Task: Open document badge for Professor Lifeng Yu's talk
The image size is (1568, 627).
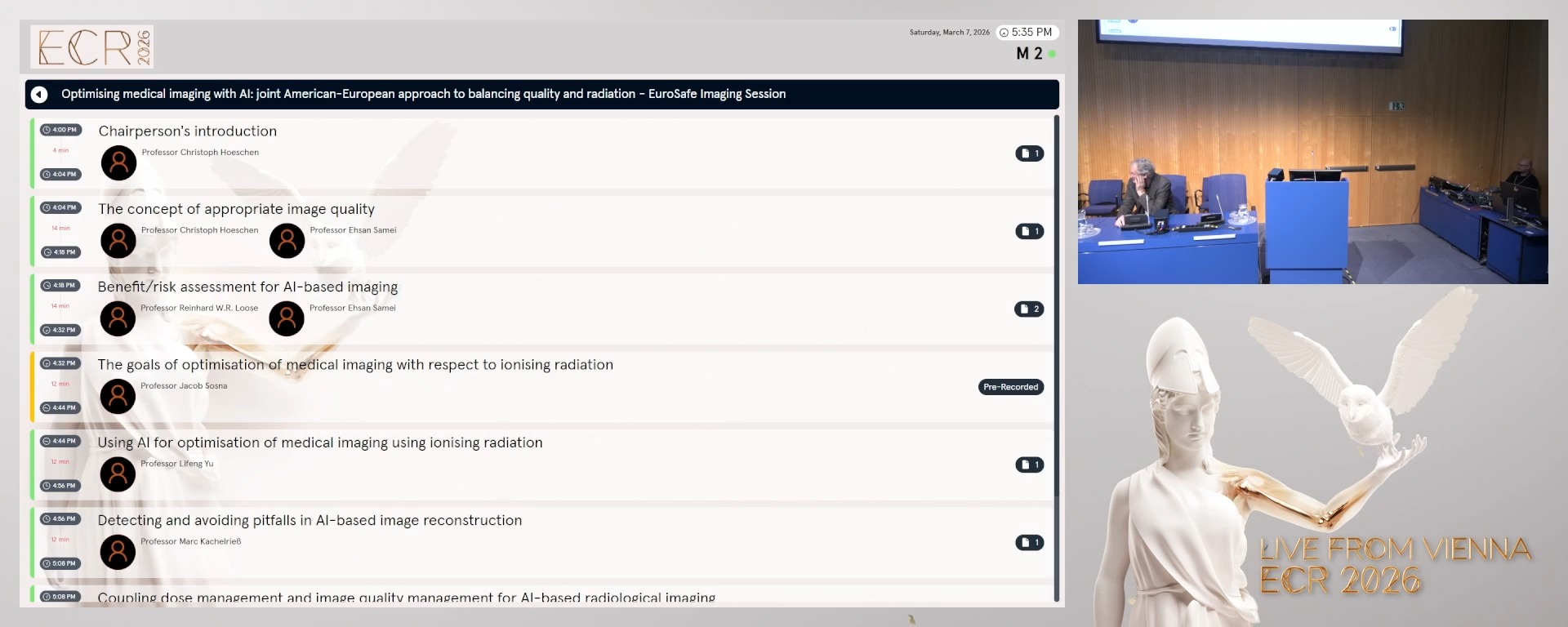Action: pyautogui.click(x=1029, y=465)
